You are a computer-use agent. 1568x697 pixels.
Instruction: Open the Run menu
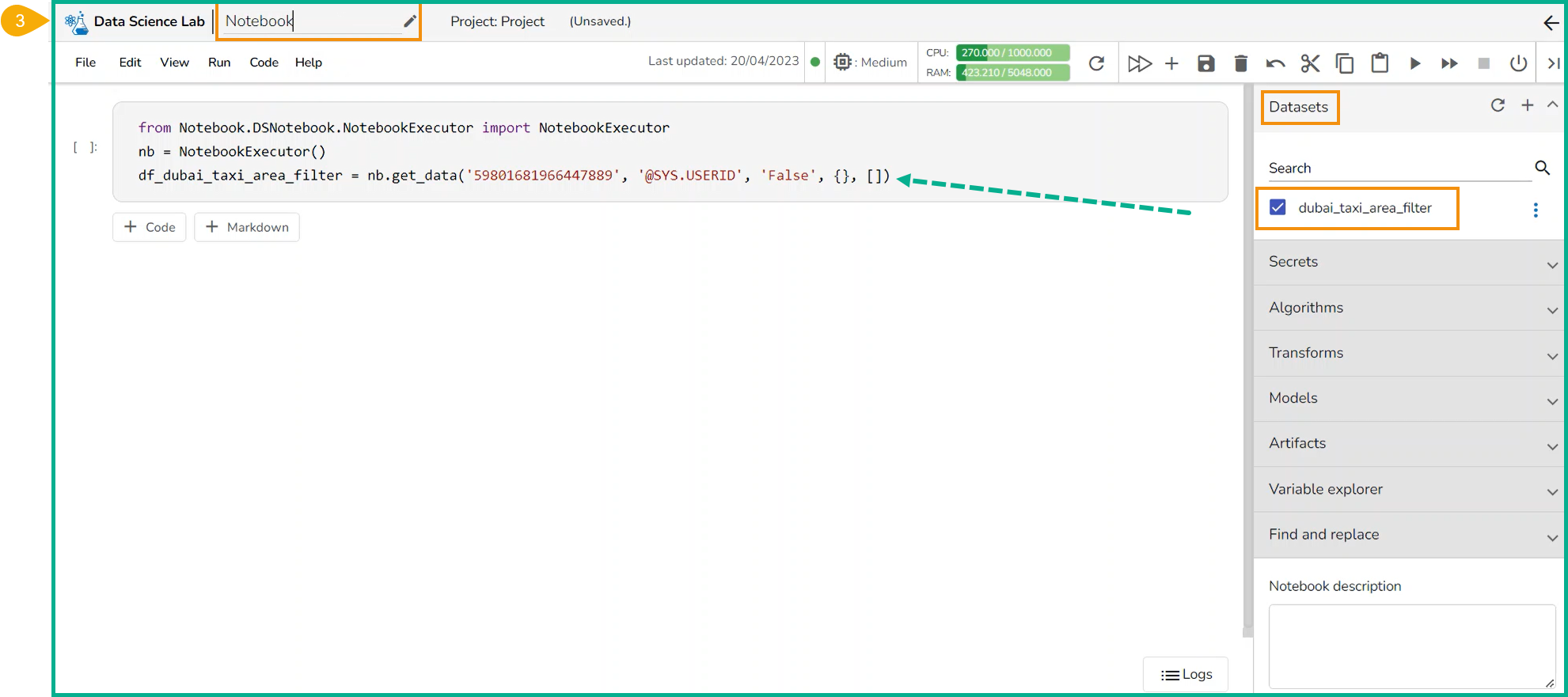click(x=219, y=63)
